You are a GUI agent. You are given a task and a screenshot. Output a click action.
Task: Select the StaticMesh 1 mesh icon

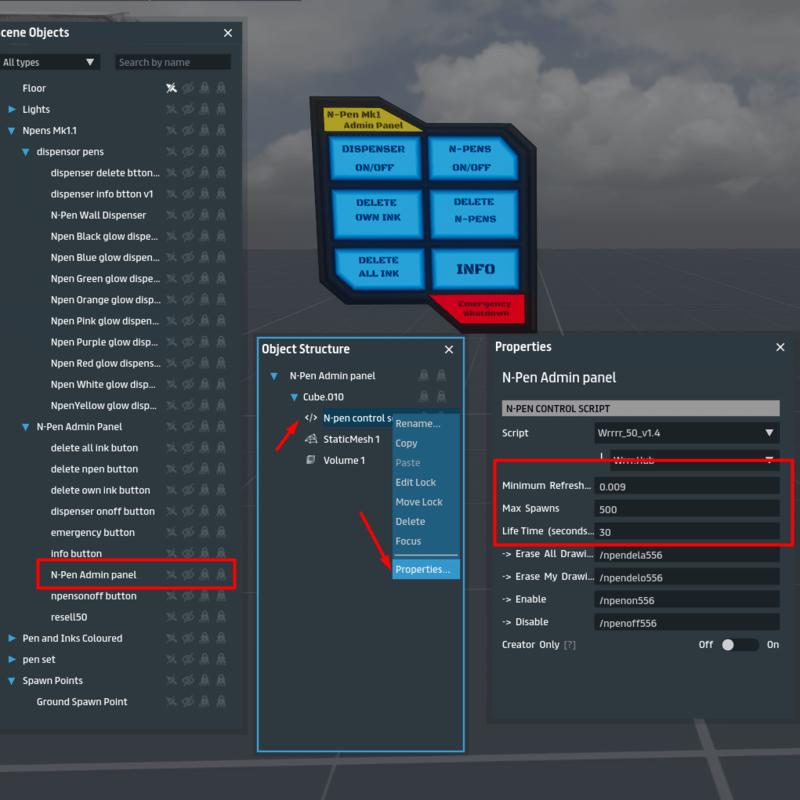click(311, 439)
